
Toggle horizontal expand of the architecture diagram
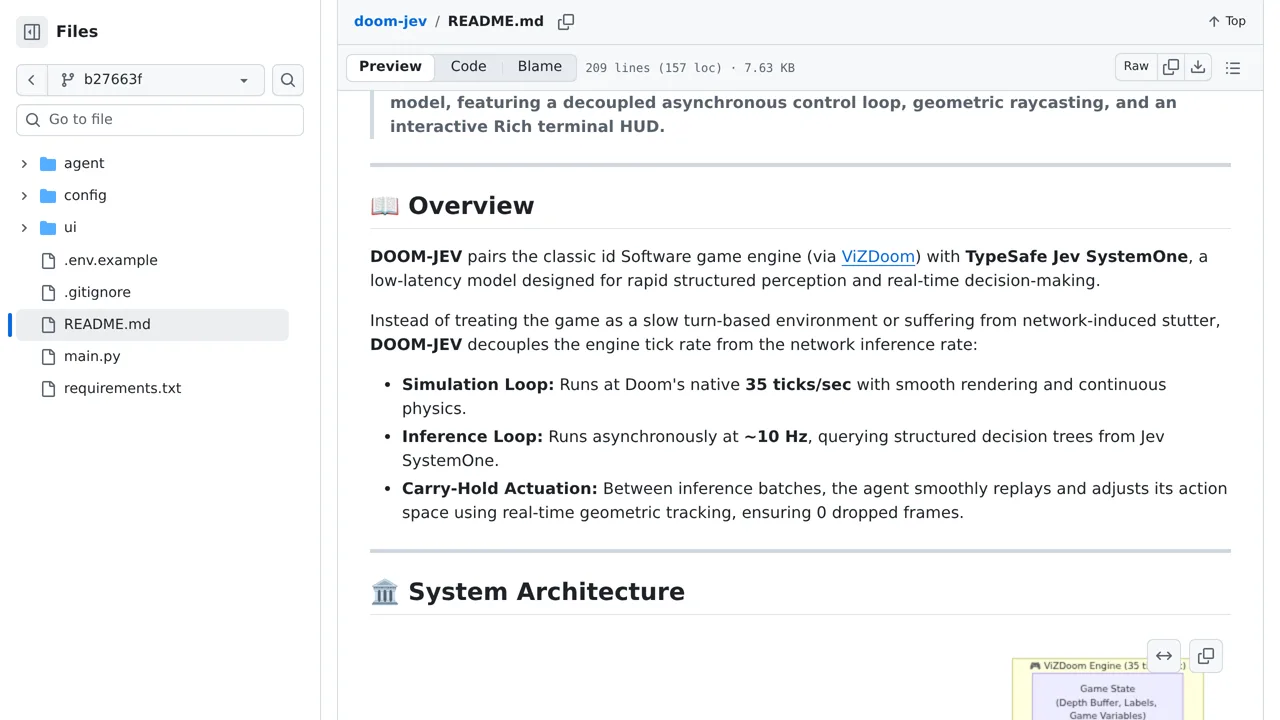pyautogui.click(x=1164, y=656)
